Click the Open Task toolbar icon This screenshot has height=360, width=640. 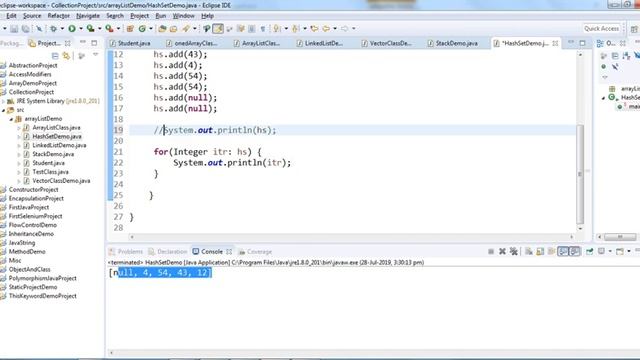click(x=173, y=29)
